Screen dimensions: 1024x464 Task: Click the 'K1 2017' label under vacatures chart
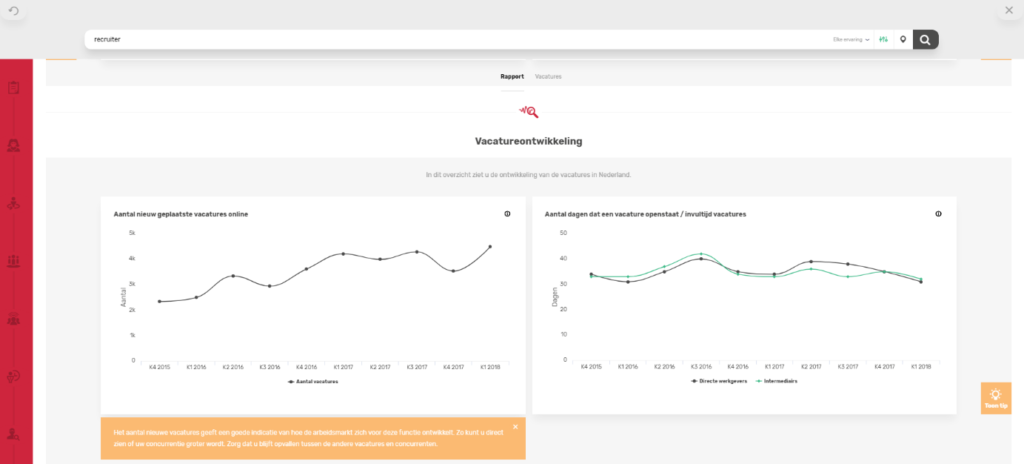pos(343,367)
